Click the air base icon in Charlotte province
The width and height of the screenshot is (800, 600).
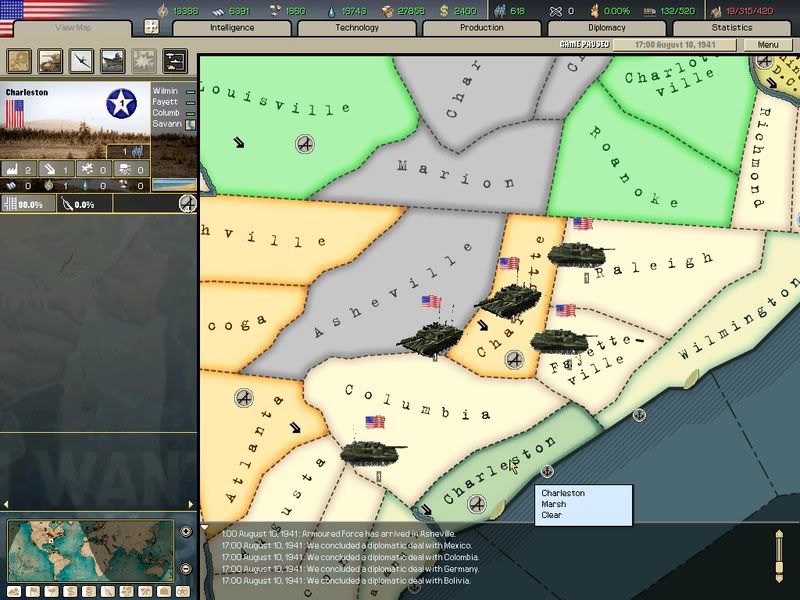point(514,360)
